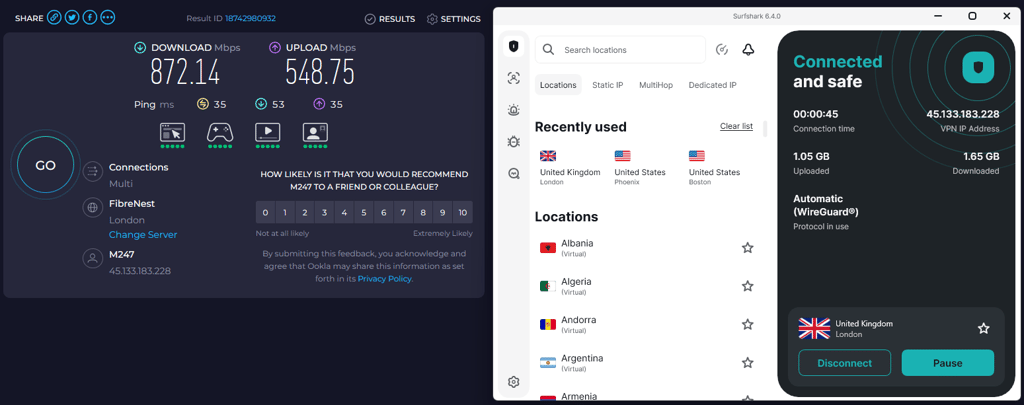Favorite connected United Kingdom London star
The width and height of the screenshot is (1024, 405).
coord(984,329)
